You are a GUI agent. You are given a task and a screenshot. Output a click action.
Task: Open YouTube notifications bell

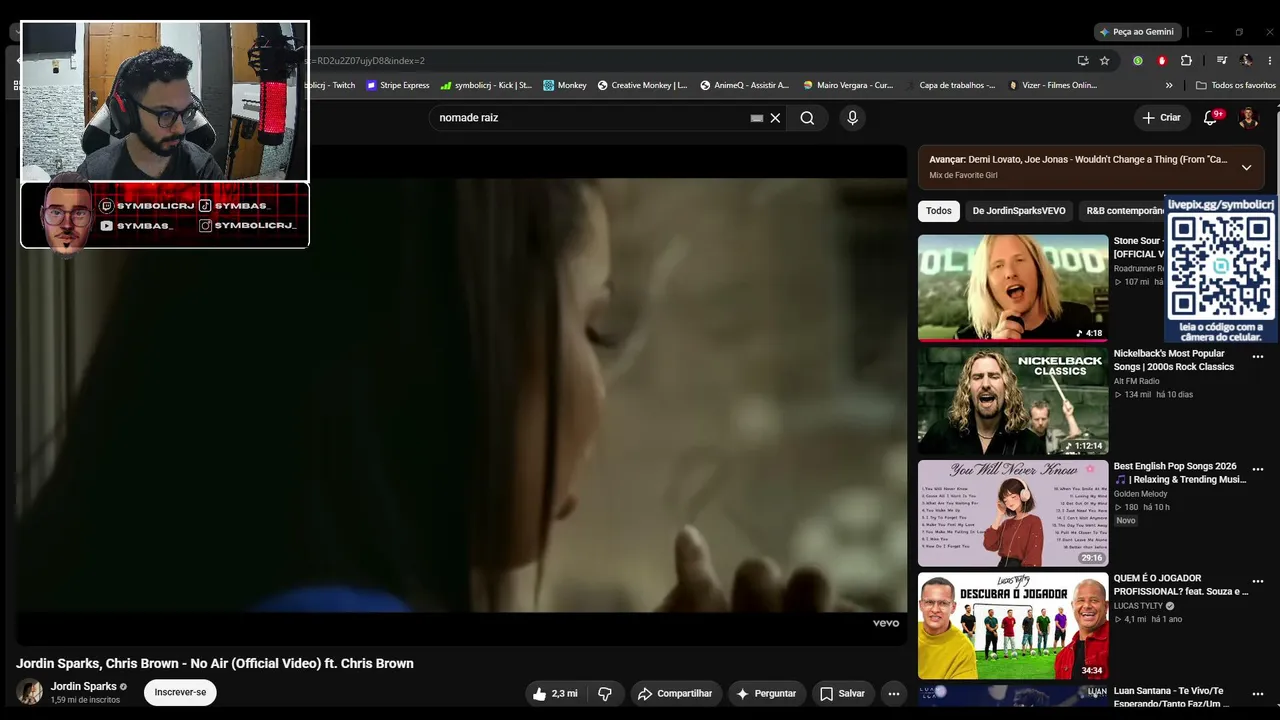coord(1211,118)
